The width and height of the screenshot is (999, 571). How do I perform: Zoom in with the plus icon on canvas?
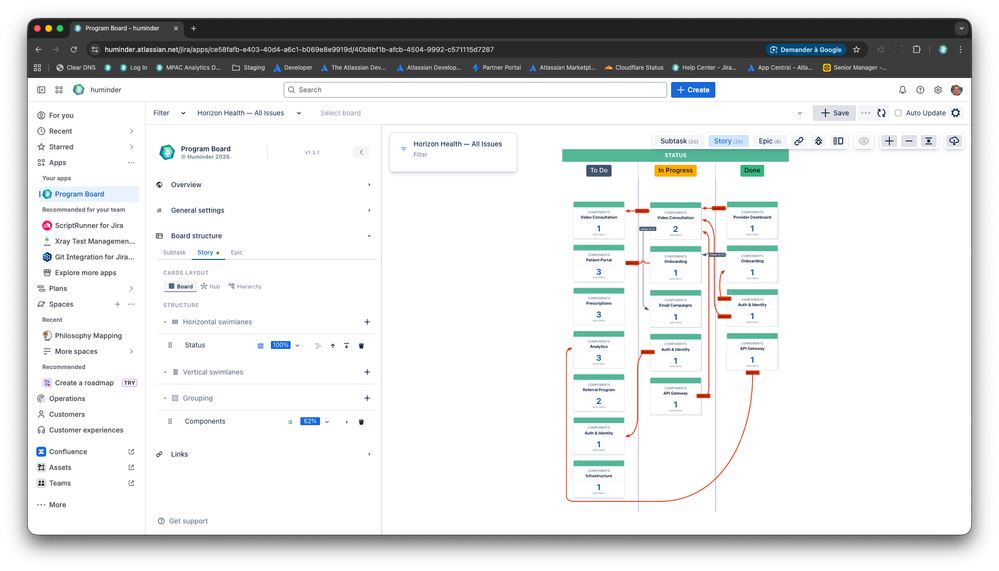tap(889, 141)
